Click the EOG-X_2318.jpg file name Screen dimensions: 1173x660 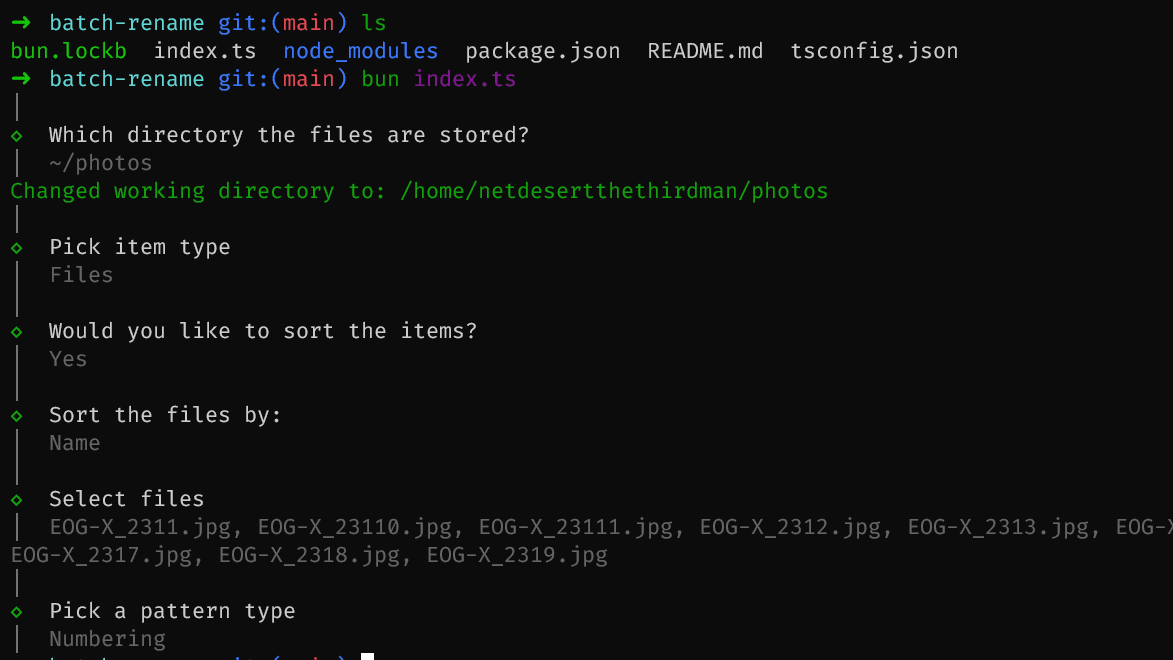[x=309, y=555]
